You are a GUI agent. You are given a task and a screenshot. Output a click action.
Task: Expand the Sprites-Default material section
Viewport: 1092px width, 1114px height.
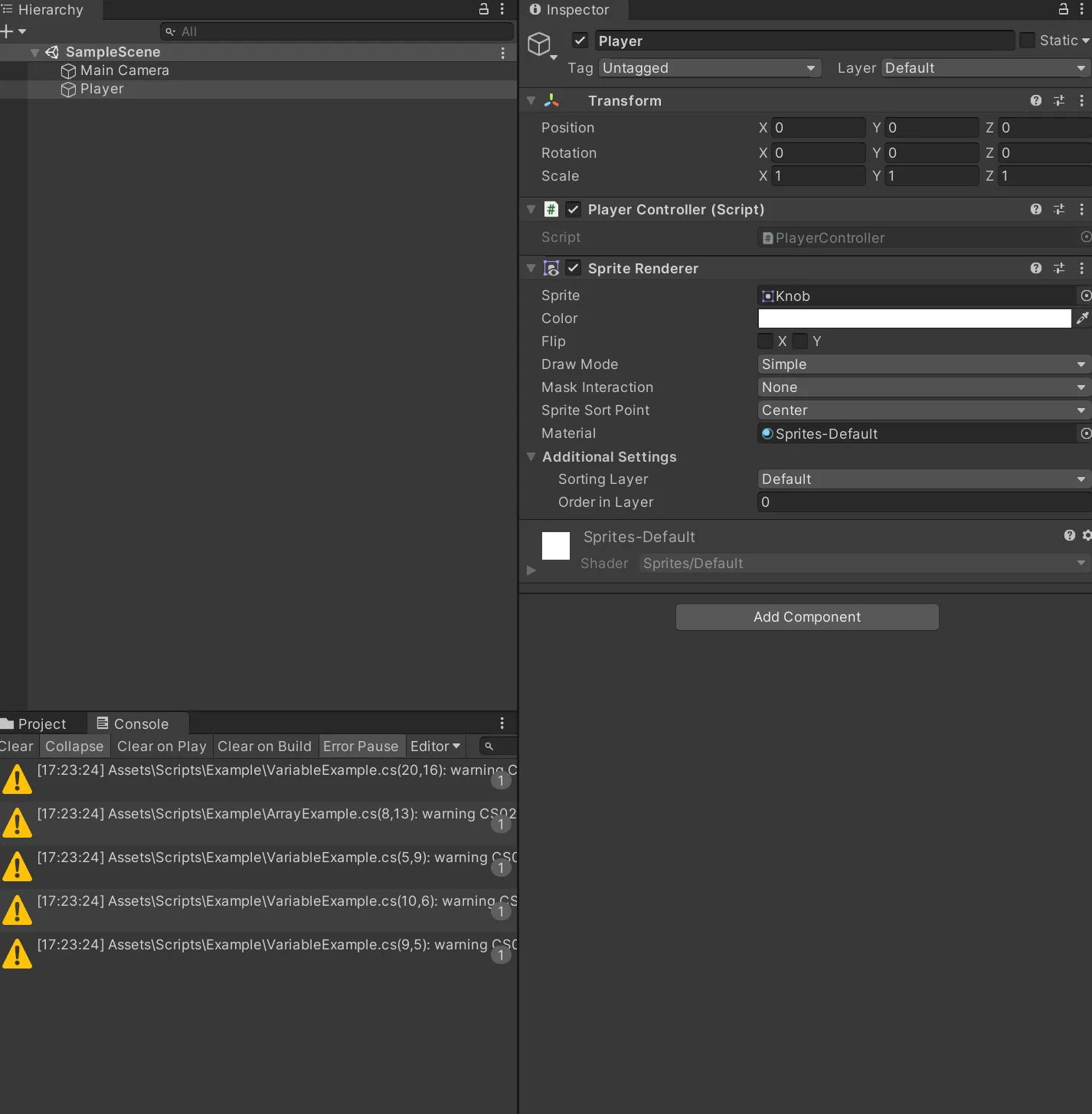coord(531,570)
